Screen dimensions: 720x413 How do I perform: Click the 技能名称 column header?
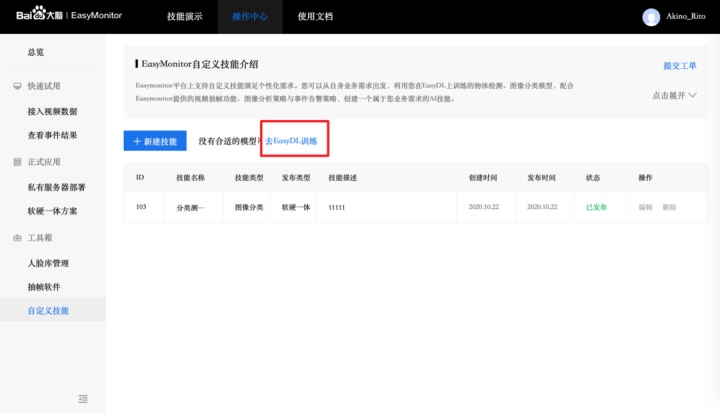pos(191,177)
